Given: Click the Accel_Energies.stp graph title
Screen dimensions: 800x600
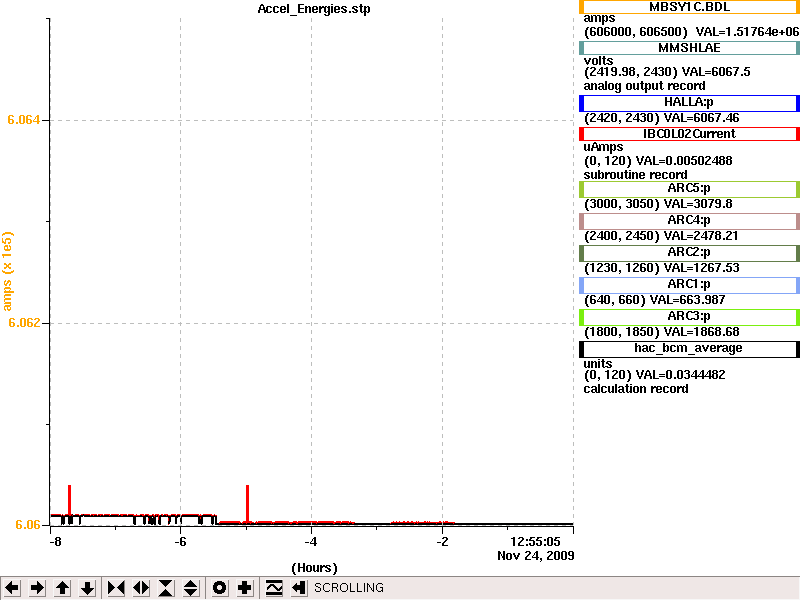Looking at the screenshot, I should point(314,9).
